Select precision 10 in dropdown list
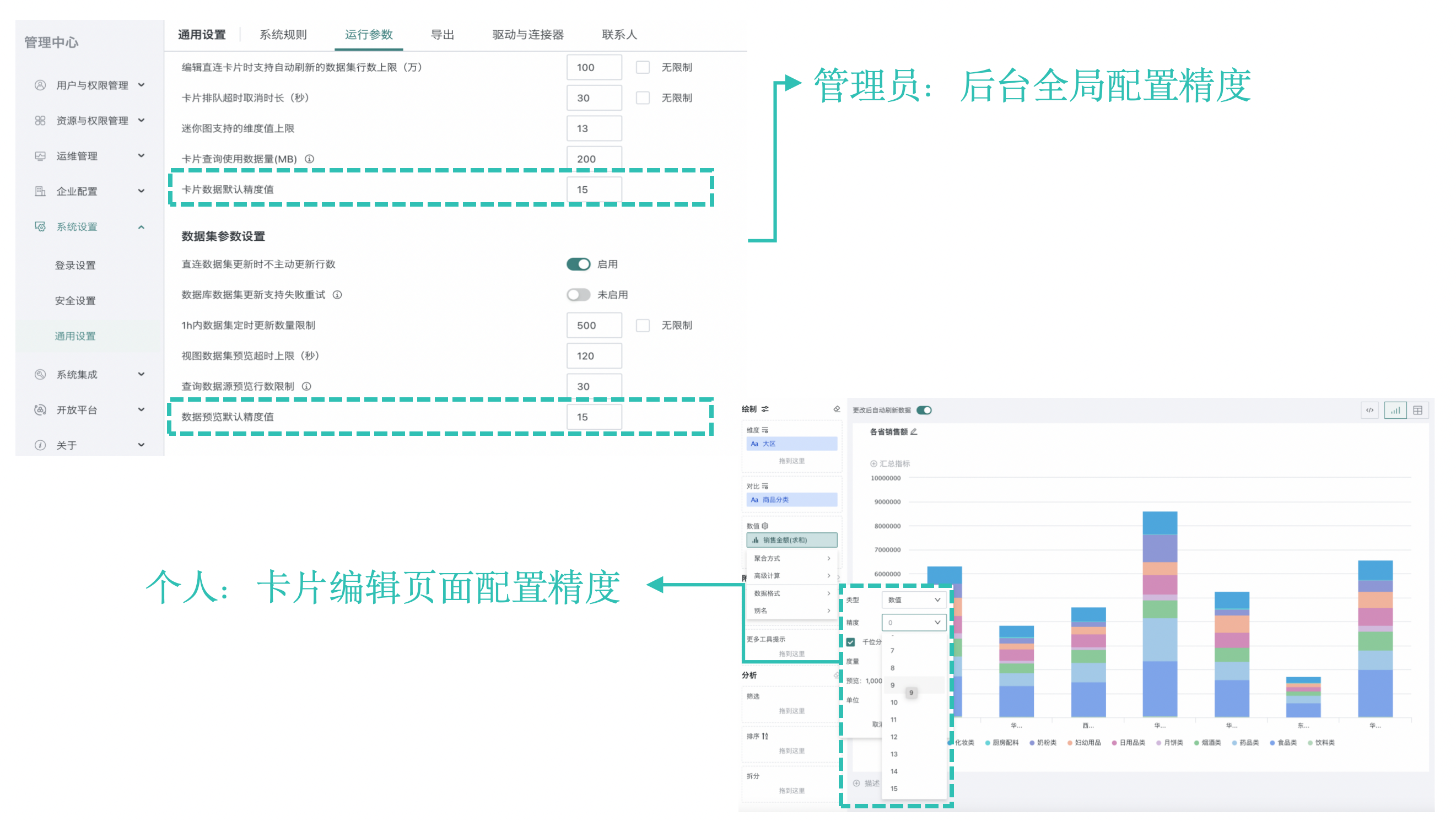Viewport: 1456px width, 821px height. coord(914,702)
